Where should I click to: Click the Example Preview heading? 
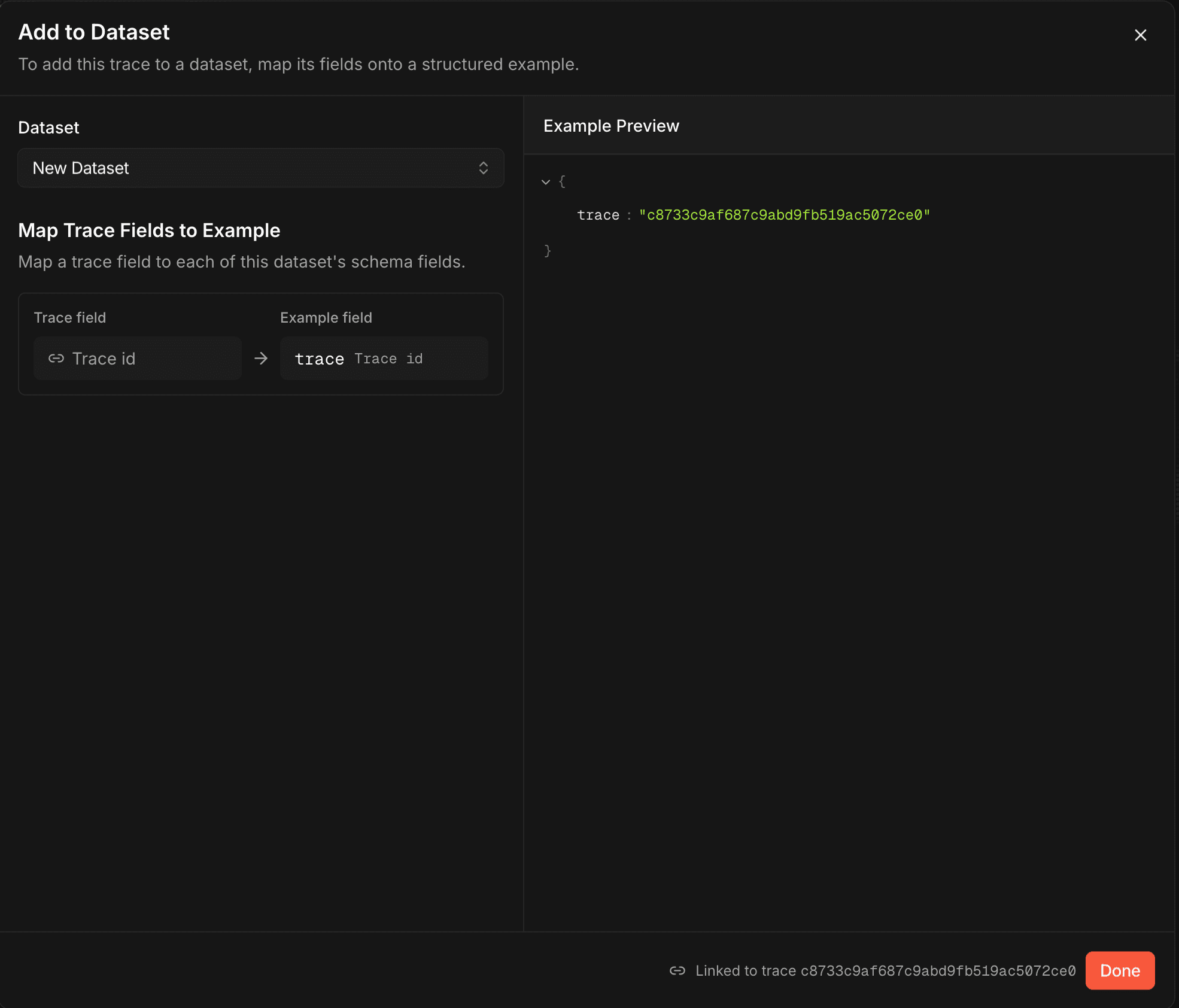tap(611, 126)
